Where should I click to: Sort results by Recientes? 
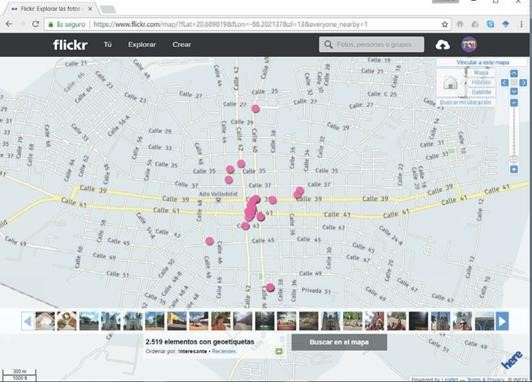(224, 351)
